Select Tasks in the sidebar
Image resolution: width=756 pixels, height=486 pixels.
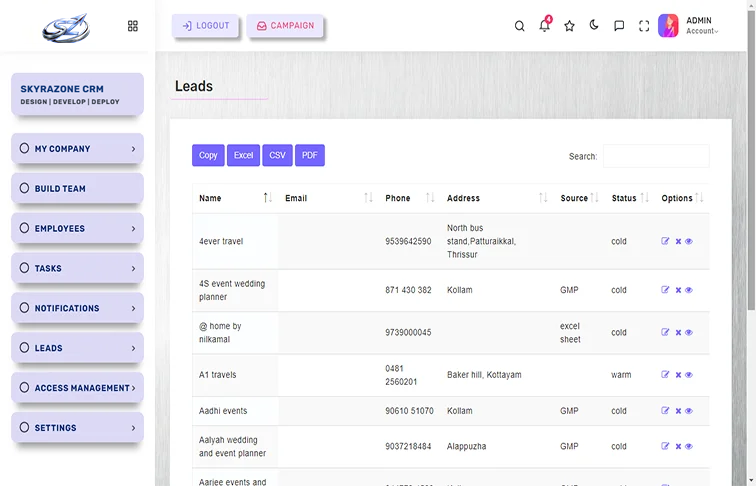[77, 268]
